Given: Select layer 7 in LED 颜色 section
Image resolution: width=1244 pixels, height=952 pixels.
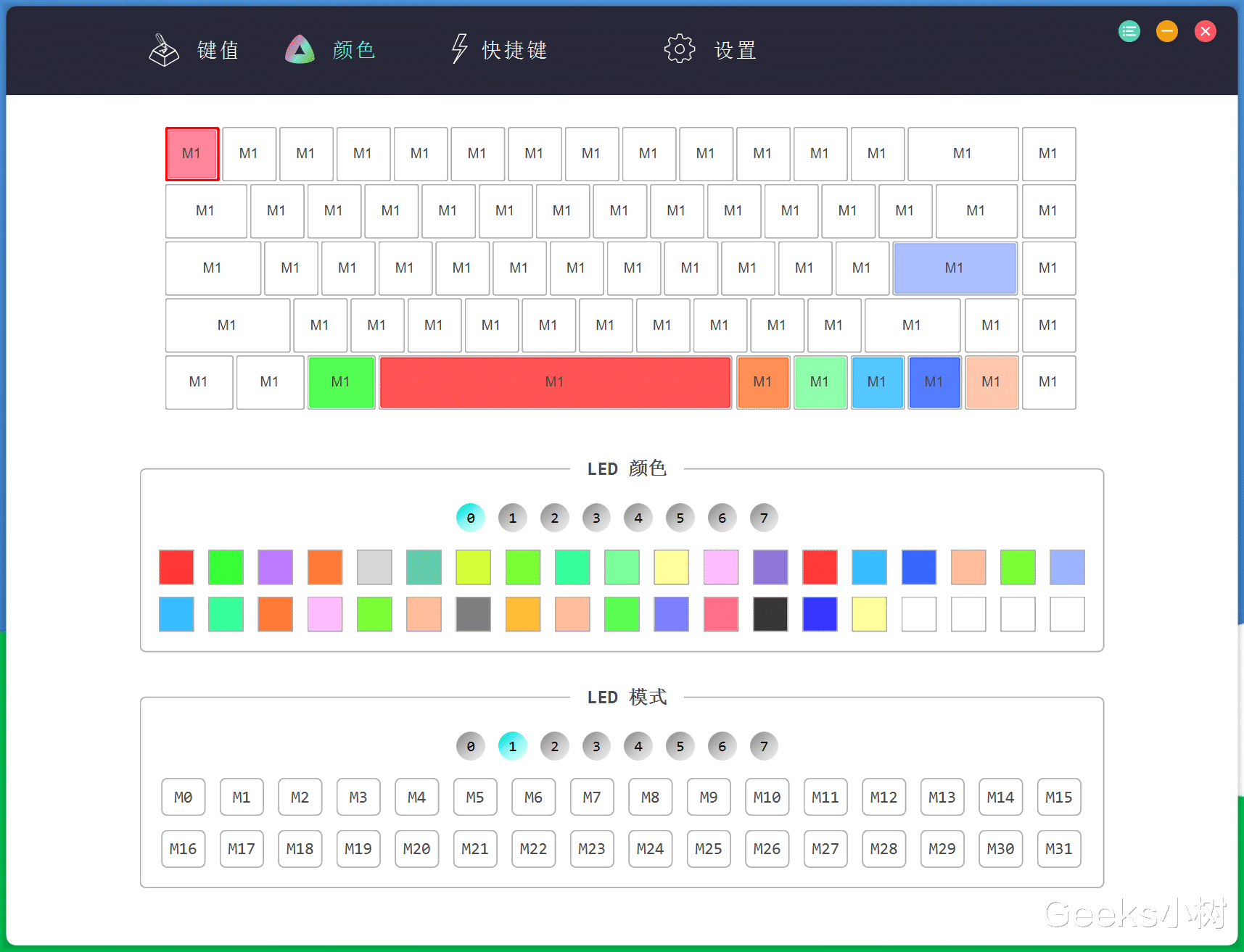Looking at the screenshot, I should coord(763,518).
